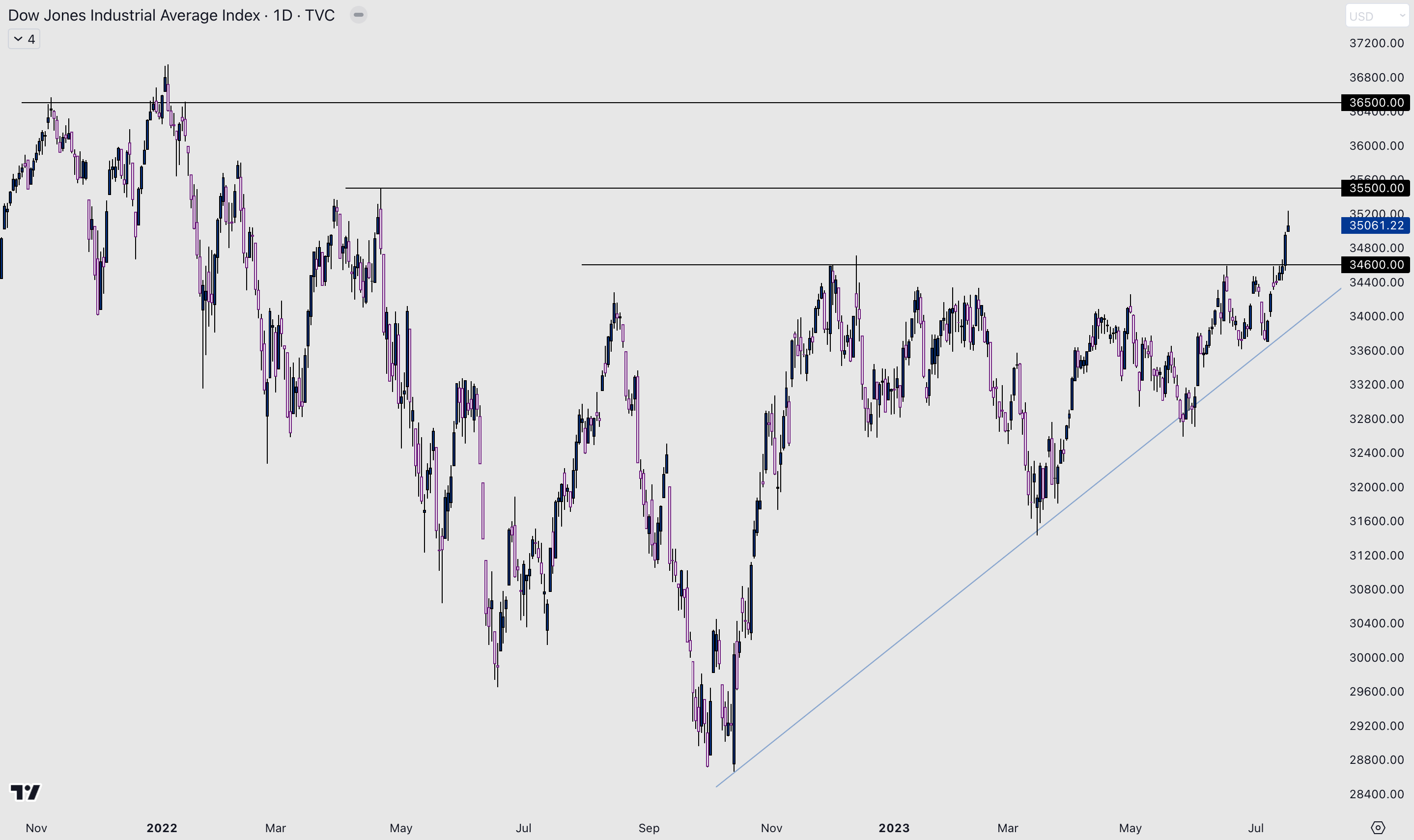Click the 29600.00 price axis label
Image resolution: width=1414 pixels, height=840 pixels.
(x=1377, y=692)
